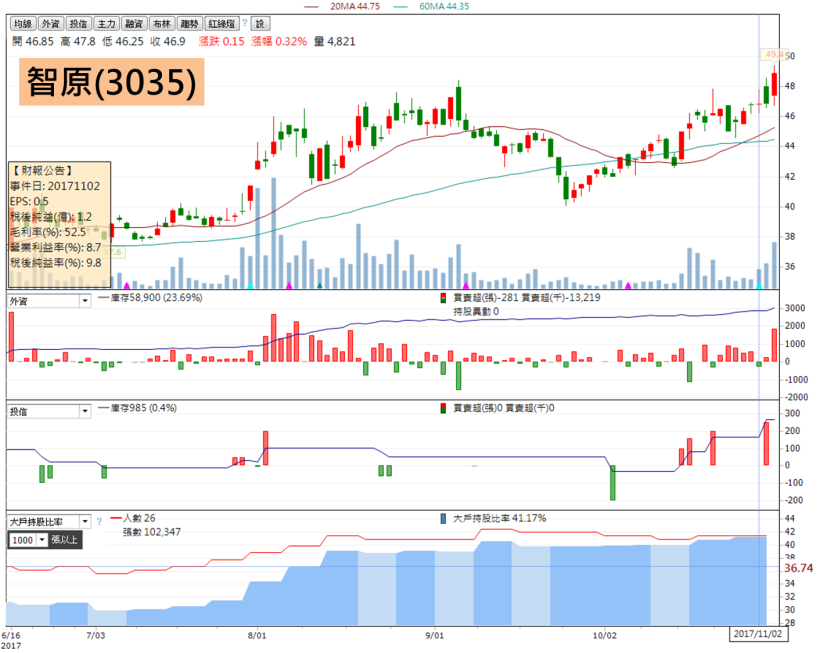Click the 60MA 44.35 legend entry

coord(431,6)
